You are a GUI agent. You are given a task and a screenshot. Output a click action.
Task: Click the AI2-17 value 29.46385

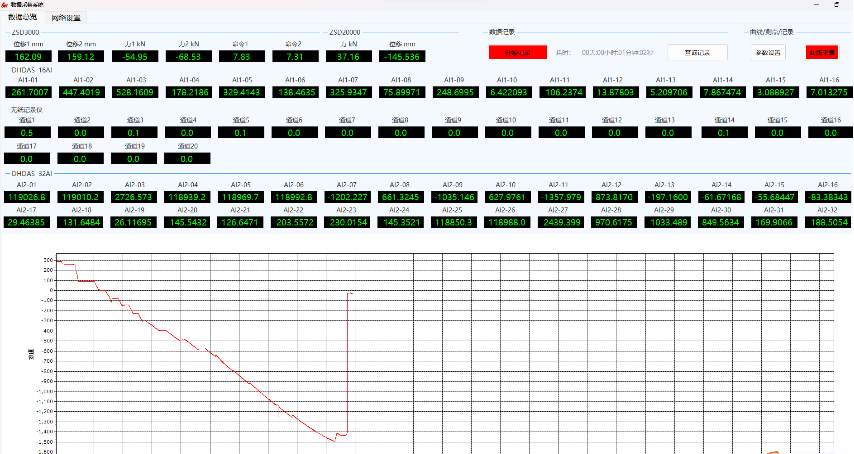click(x=27, y=222)
